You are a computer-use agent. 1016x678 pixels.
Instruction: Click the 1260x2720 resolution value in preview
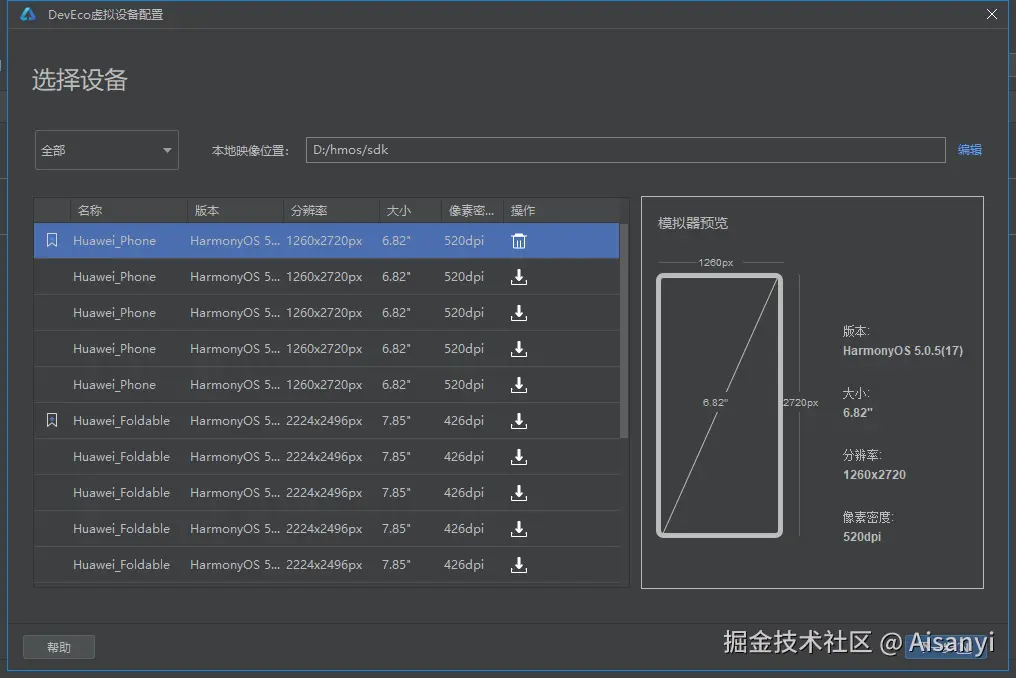pyautogui.click(x=874, y=474)
